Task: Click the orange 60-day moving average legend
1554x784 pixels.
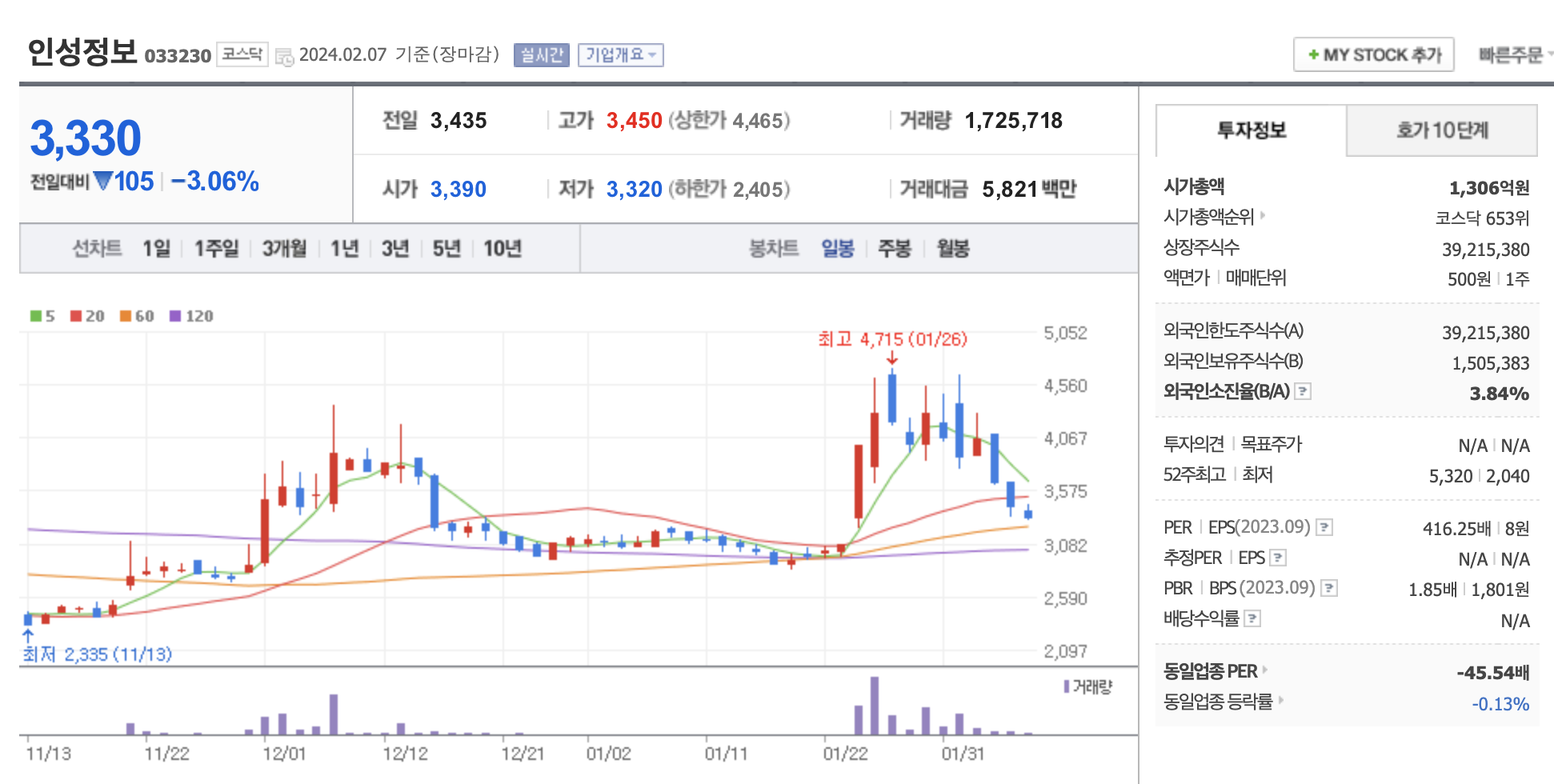Action: coord(137,316)
